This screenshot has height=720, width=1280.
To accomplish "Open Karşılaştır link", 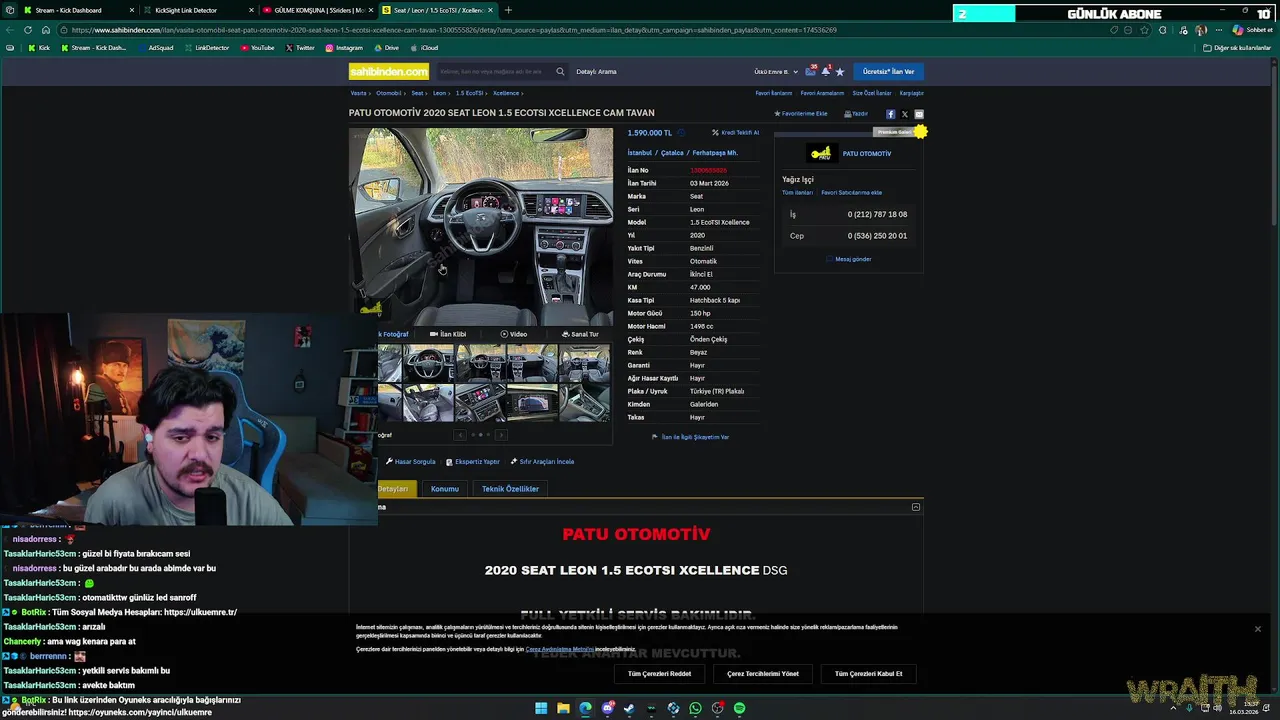I will pos(911,93).
